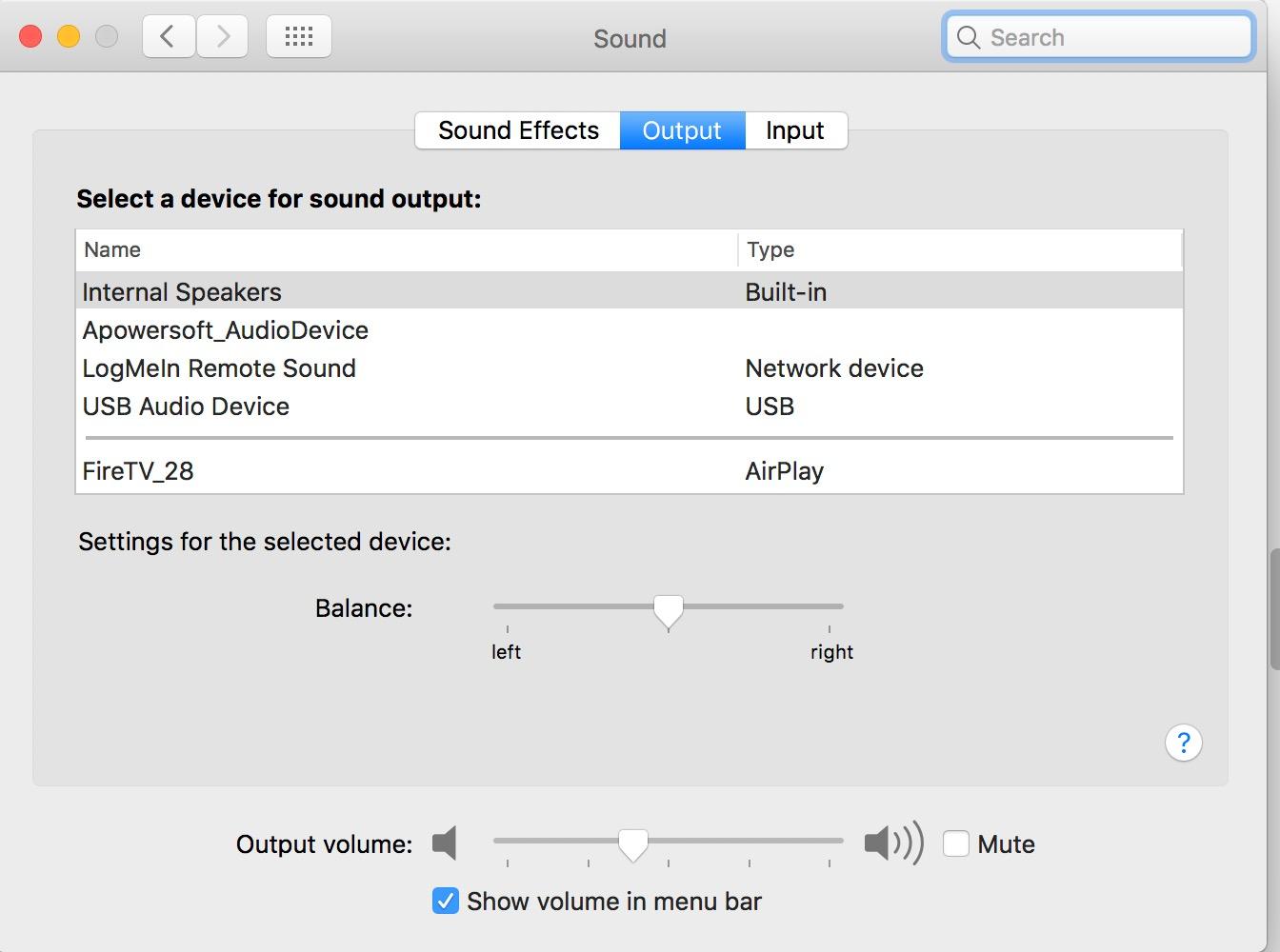Screen dimensions: 1280x952
Task: Select LogMeIn Remote Sound device
Action: 219,368
